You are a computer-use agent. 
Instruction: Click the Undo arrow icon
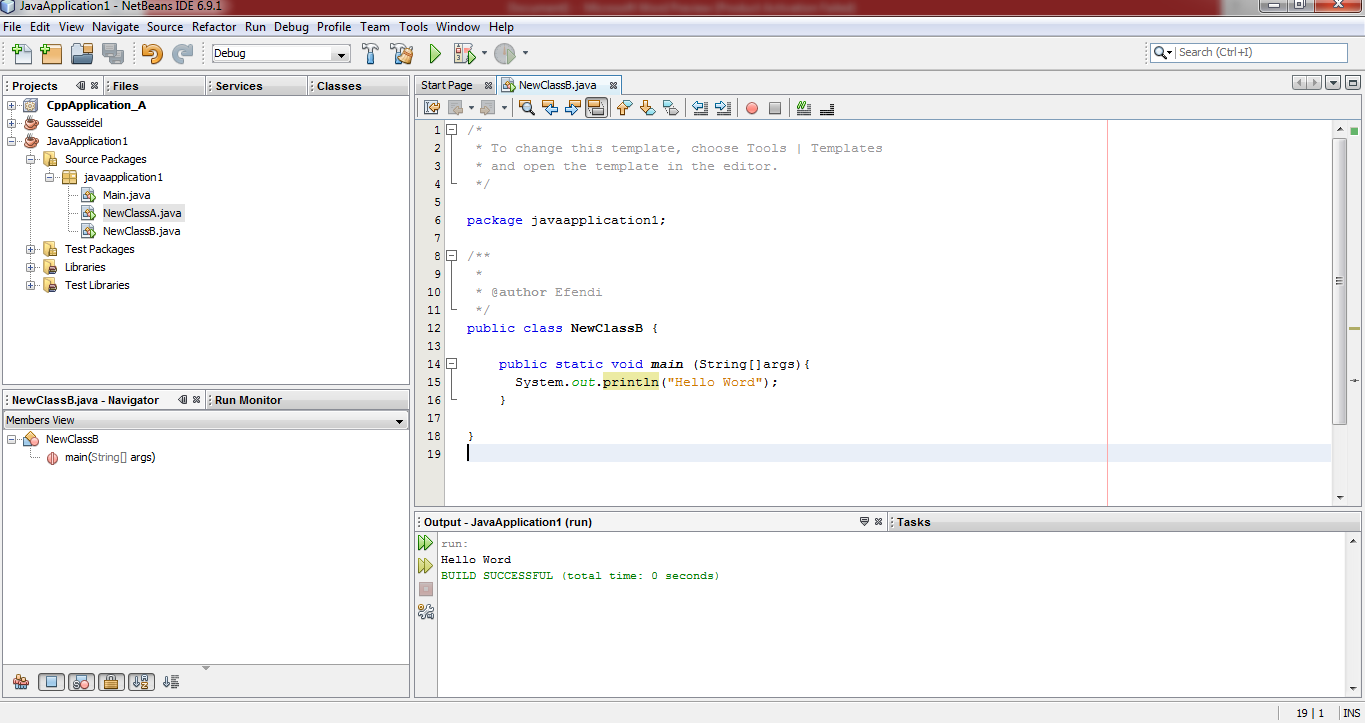pyautogui.click(x=152, y=54)
